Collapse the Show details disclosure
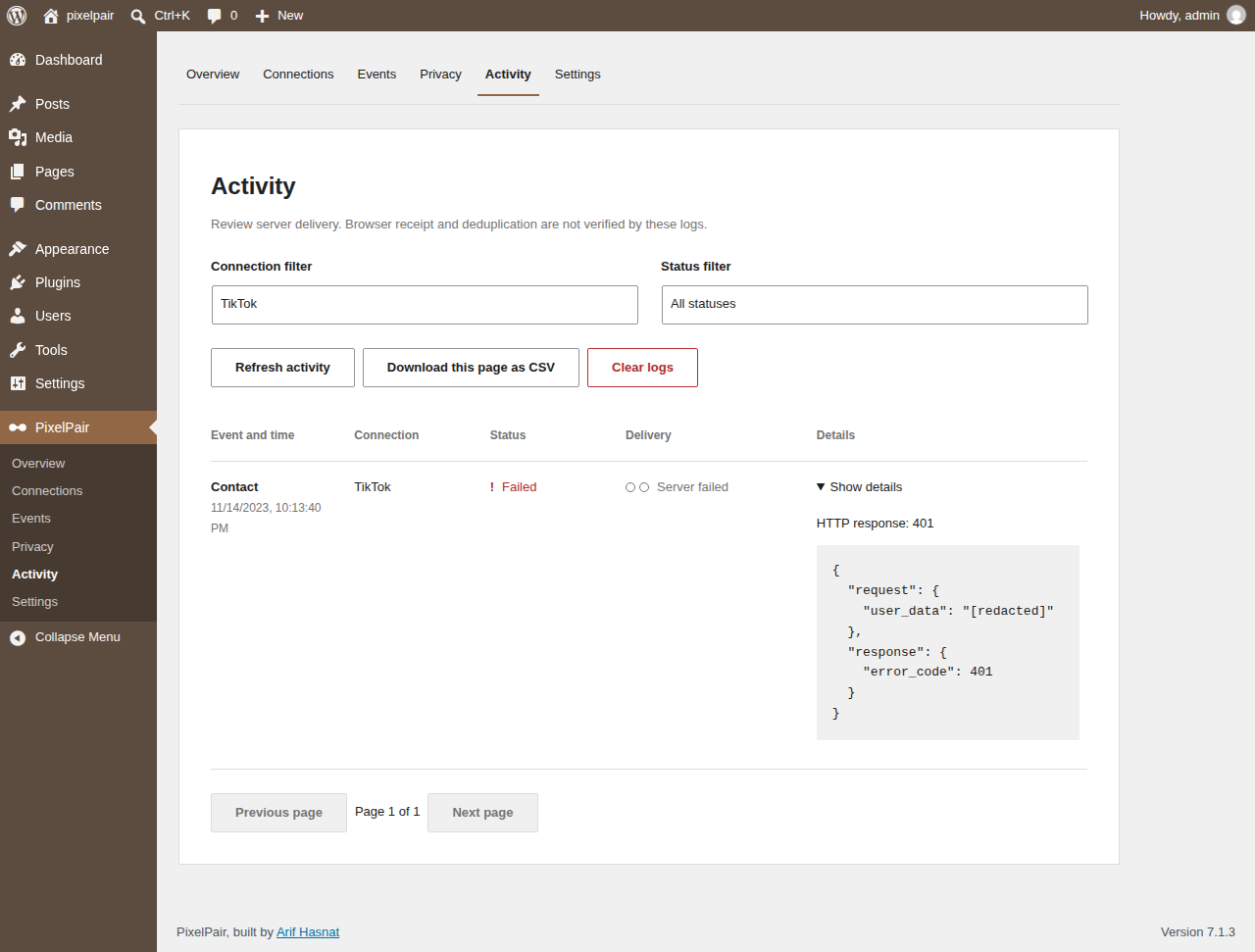Viewport: 1255px width, 952px height. 859,487
